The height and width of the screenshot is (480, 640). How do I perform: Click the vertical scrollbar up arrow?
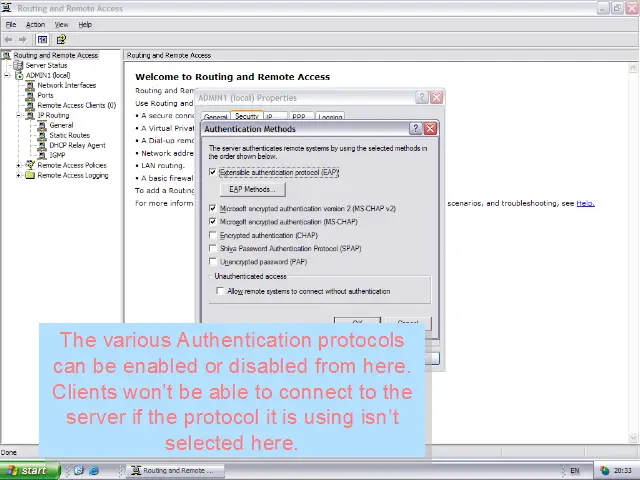coord(633,68)
